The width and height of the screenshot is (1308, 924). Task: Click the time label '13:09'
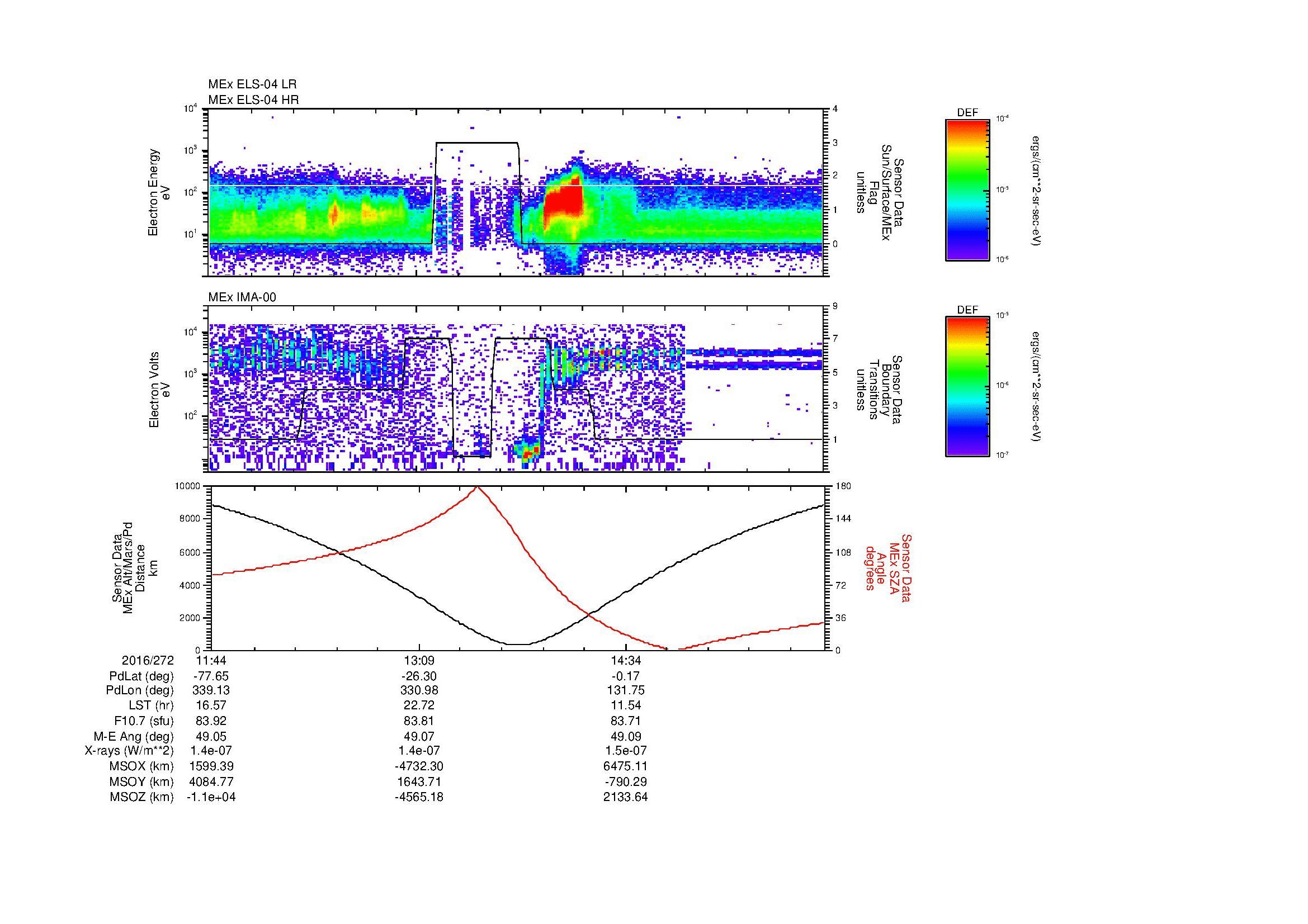tap(419, 660)
